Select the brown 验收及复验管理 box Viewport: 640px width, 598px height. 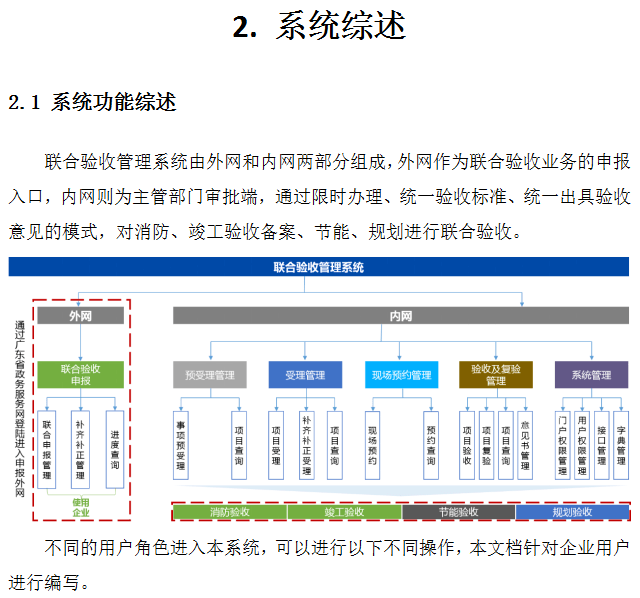click(496, 374)
